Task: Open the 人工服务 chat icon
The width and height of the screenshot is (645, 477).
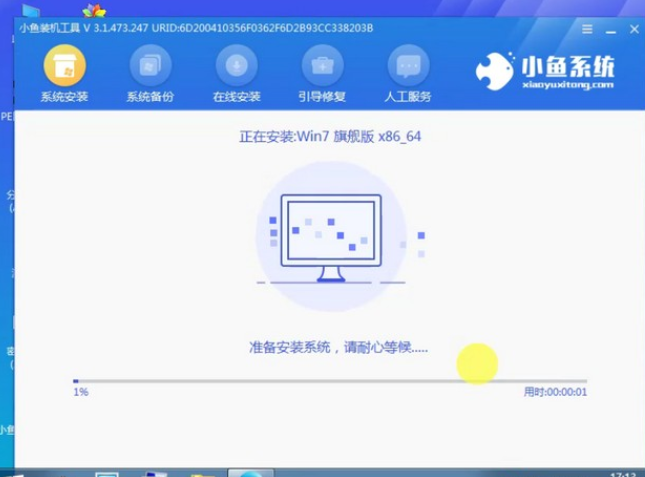Action: tap(408, 66)
